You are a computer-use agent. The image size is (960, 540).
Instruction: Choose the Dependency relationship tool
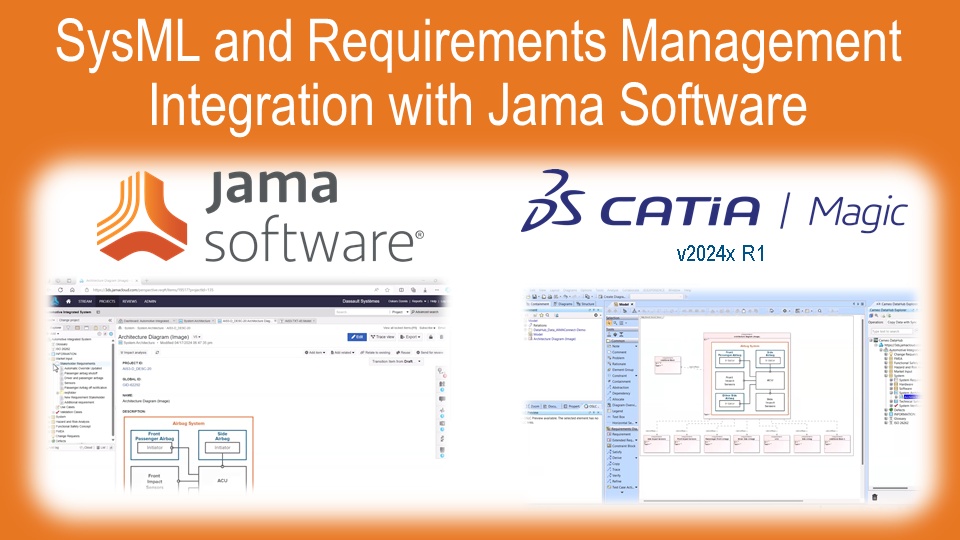pyautogui.click(x=621, y=393)
